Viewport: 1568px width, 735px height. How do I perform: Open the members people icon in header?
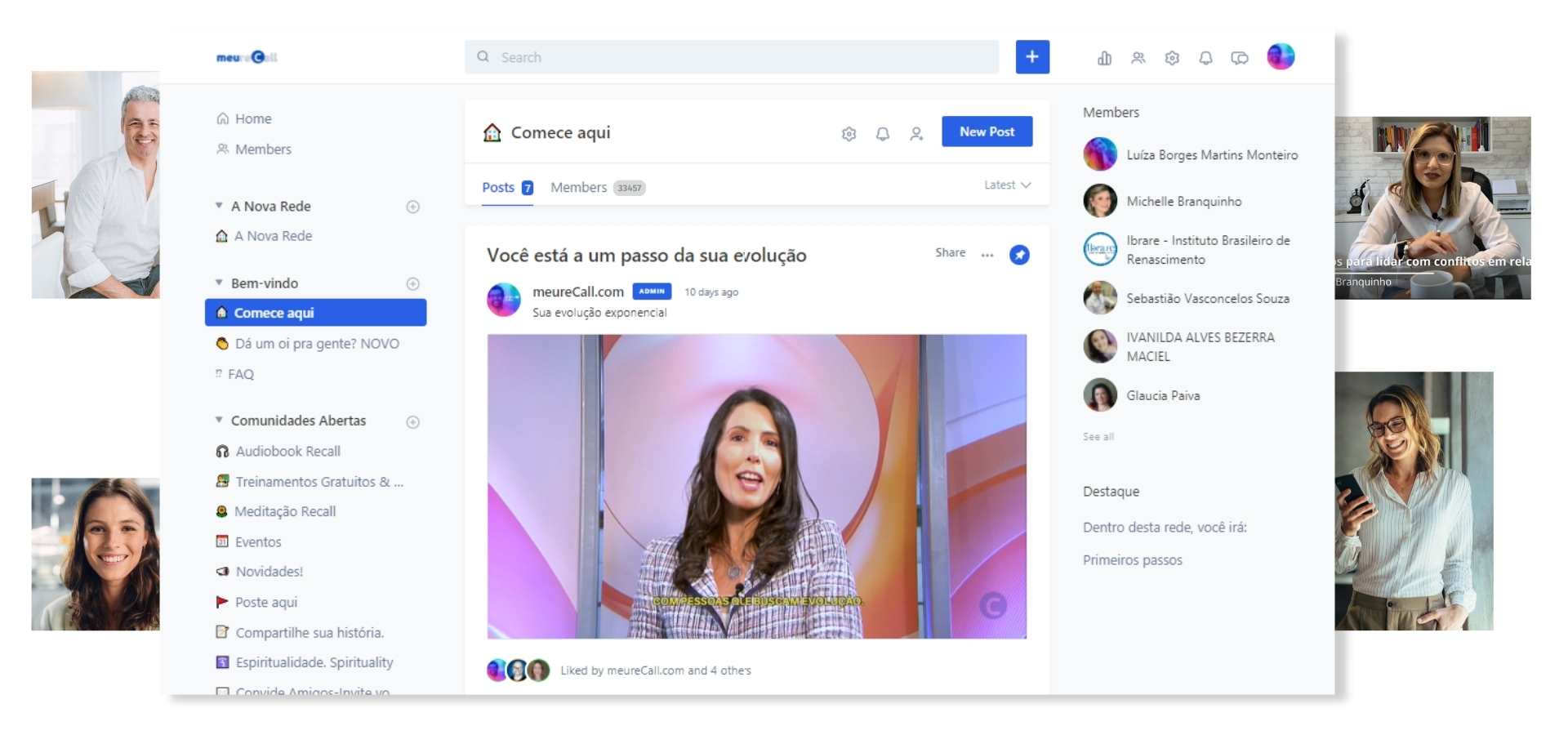tap(1138, 58)
